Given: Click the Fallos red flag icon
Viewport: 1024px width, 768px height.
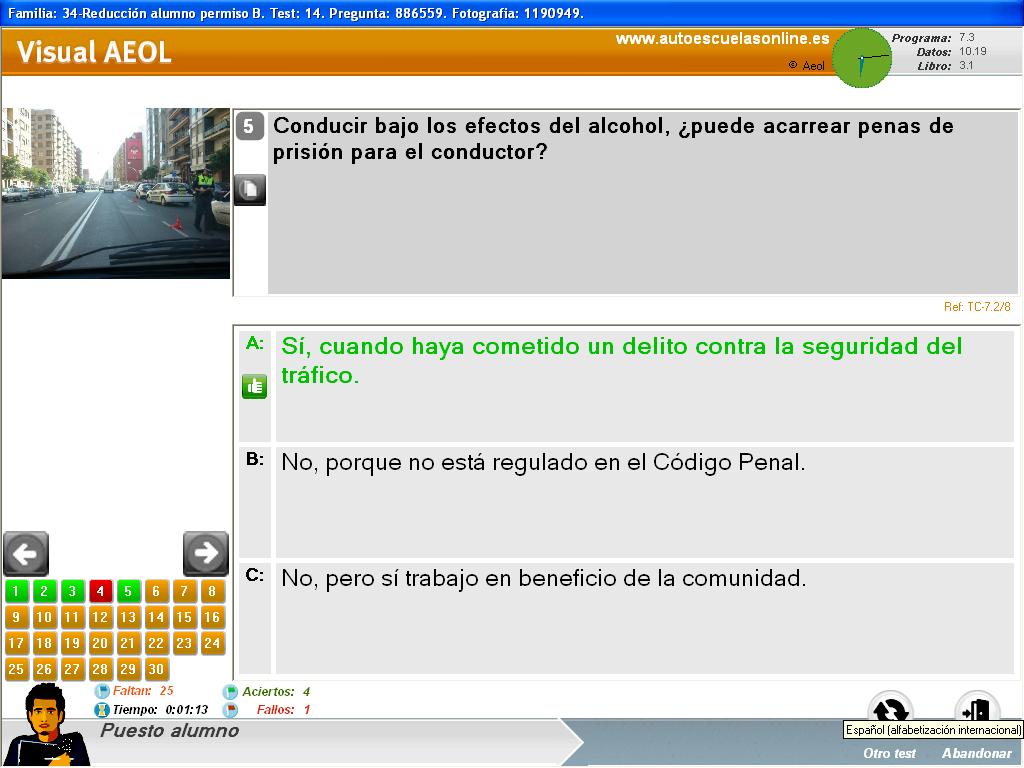Looking at the screenshot, I should 231,709.
